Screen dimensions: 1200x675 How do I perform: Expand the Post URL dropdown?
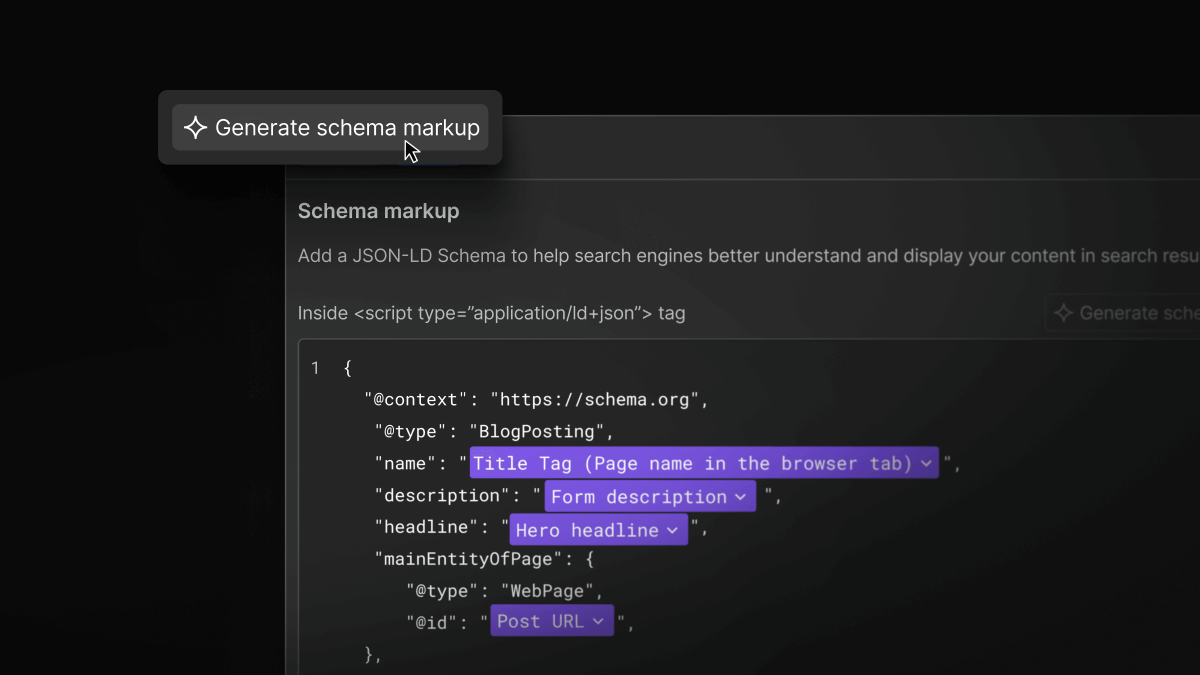point(597,620)
